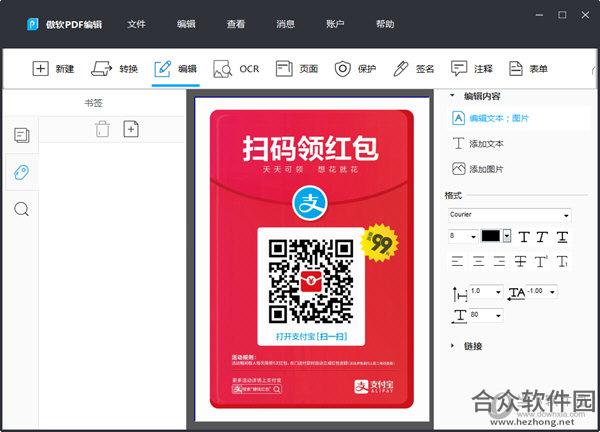
Task: Add a new bookmark
Action: 131,129
